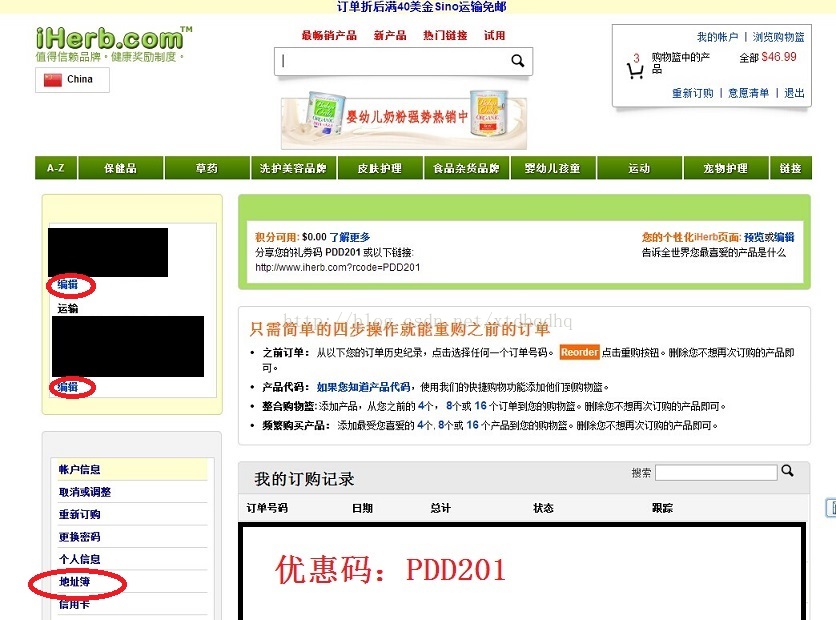
Task: Click the free shipping notice at top
Action: (421, 7)
